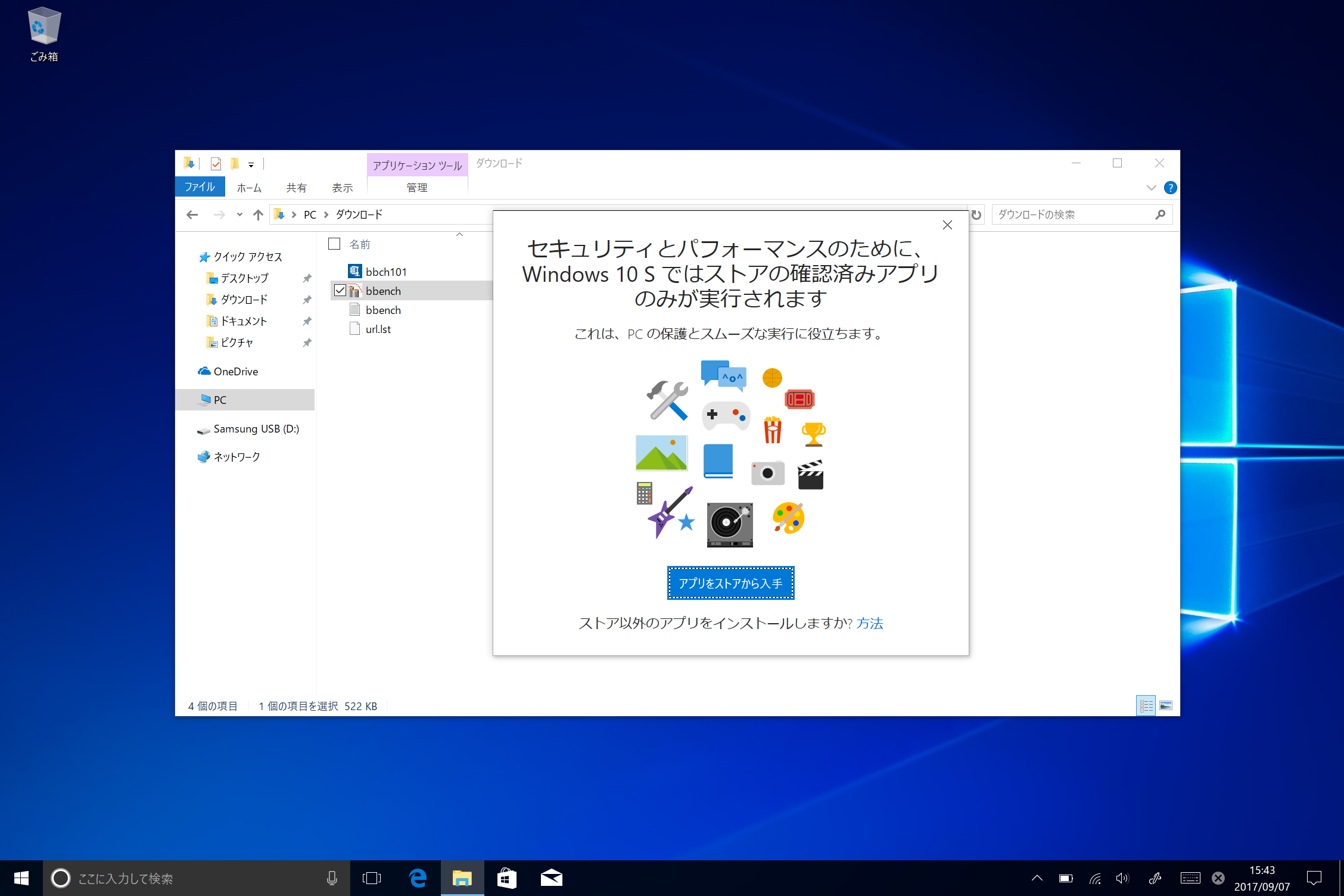
Task: Expand hidden icons in the system tray
Action: pos(1037,878)
